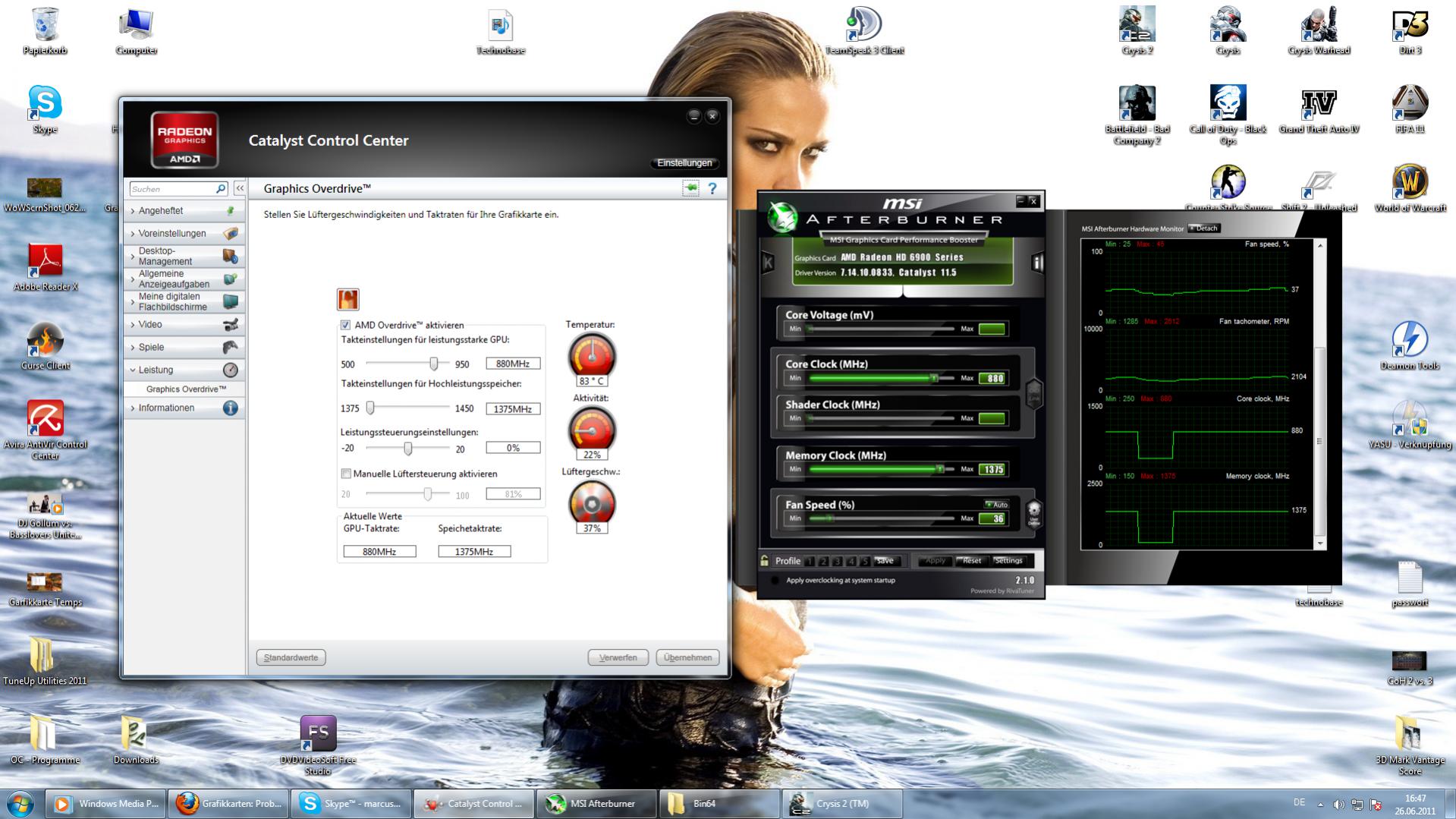The width and height of the screenshot is (1456, 819).
Task: Expand the Spiele section
Action: 184,347
